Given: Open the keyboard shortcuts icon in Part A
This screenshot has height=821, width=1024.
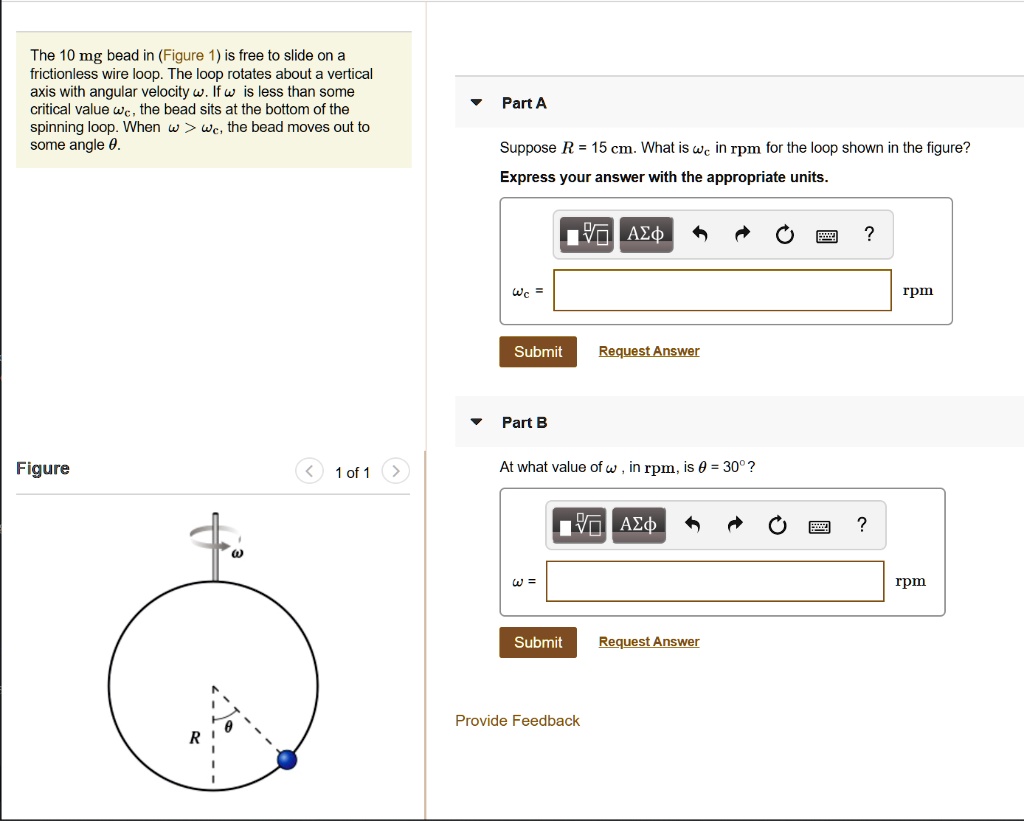Looking at the screenshot, I should tap(827, 233).
